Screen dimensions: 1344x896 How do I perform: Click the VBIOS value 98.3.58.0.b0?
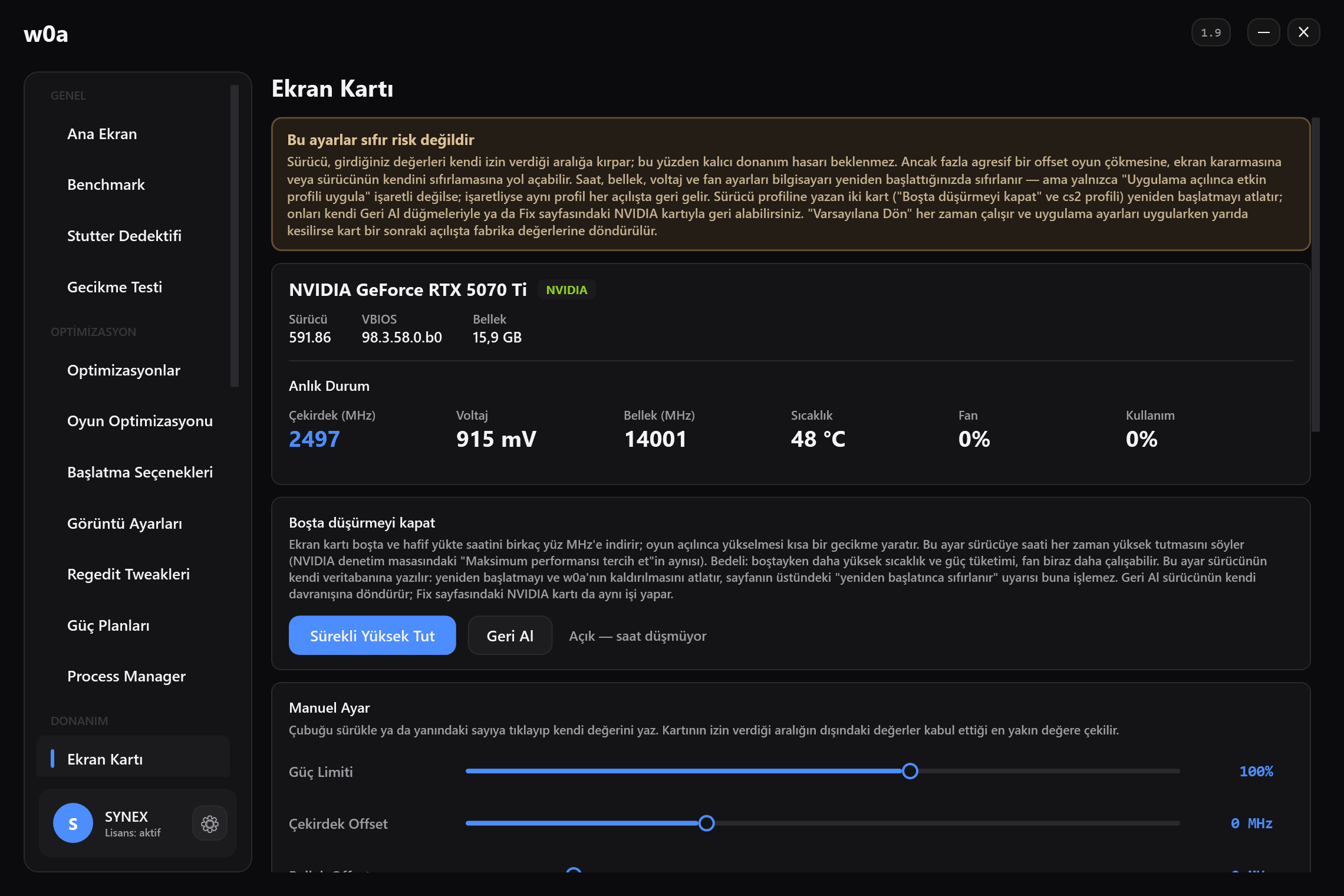click(401, 337)
